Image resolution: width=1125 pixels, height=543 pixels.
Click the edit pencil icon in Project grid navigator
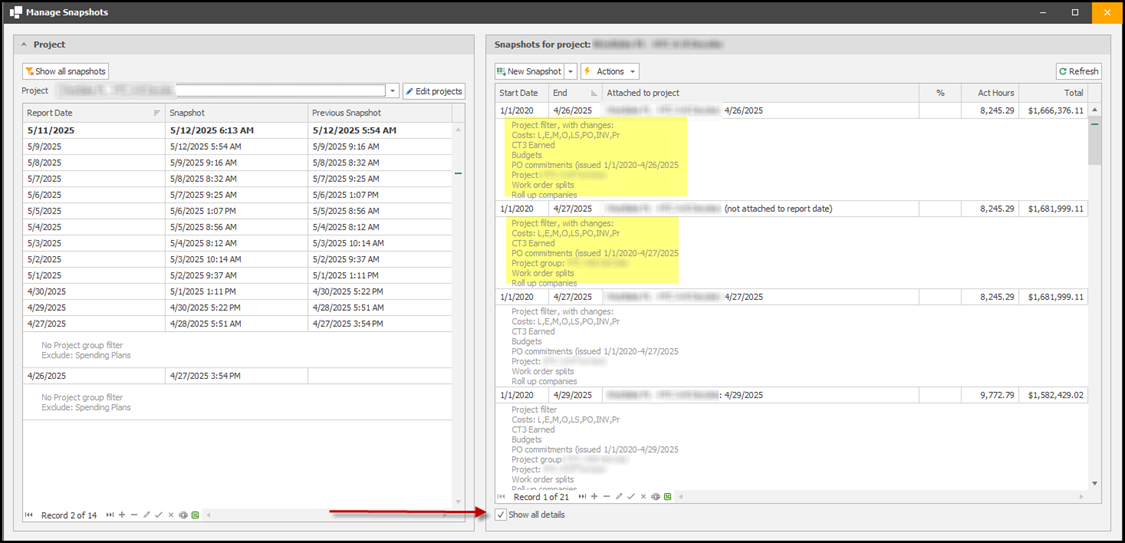147,515
